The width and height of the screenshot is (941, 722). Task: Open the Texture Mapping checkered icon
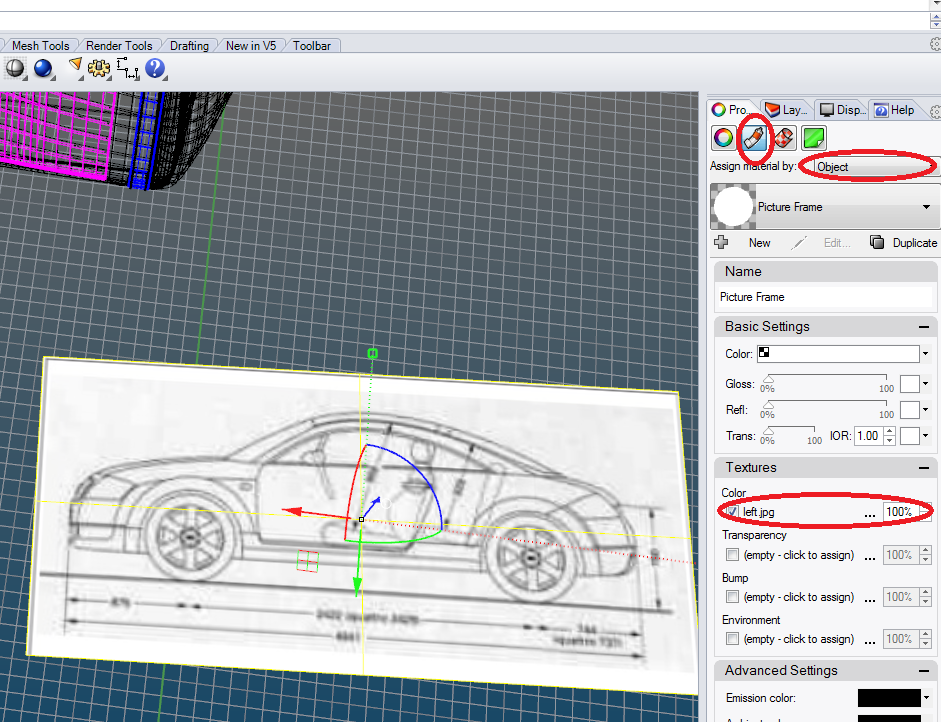pyautogui.click(x=784, y=138)
